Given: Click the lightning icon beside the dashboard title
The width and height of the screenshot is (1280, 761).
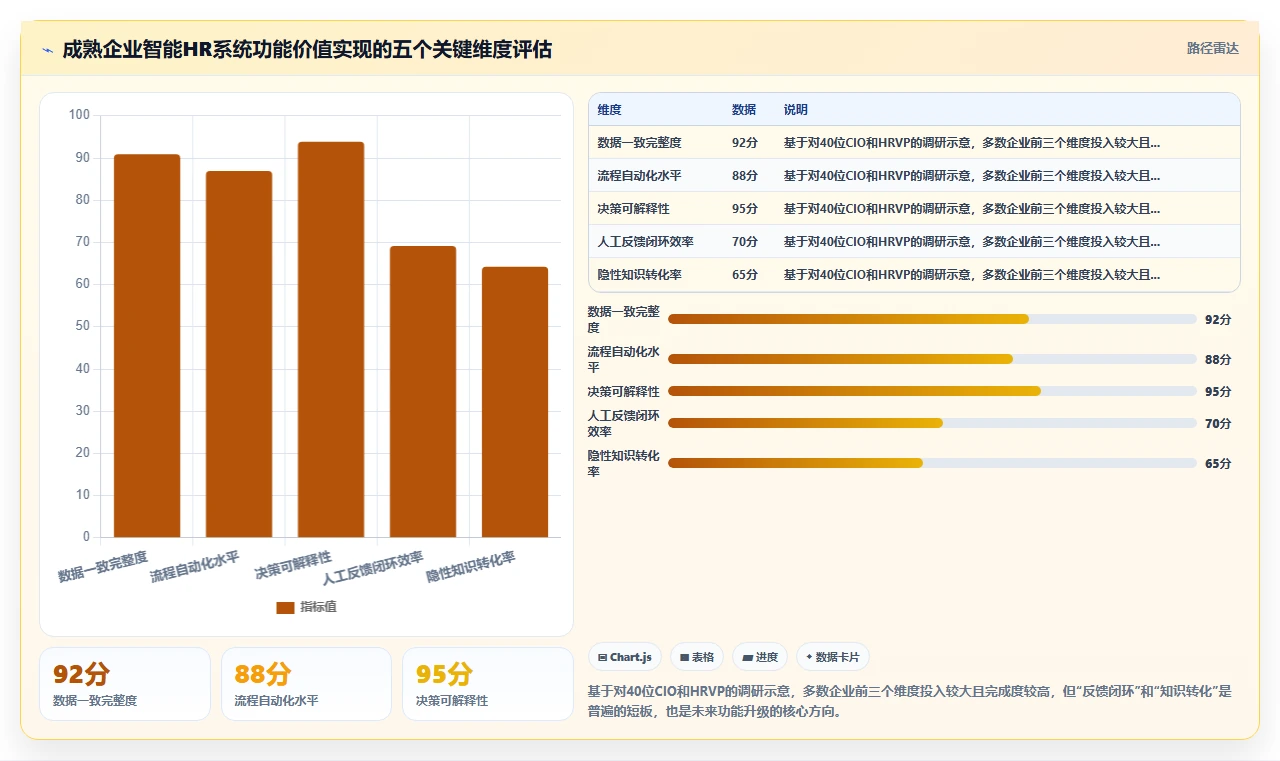Looking at the screenshot, I should pyautogui.click(x=48, y=50).
